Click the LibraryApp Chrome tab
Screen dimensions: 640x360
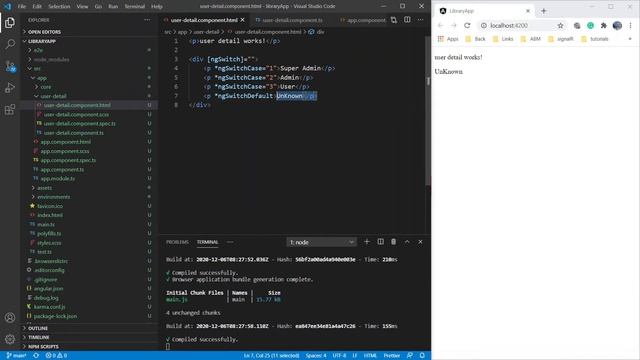(x=485, y=11)
